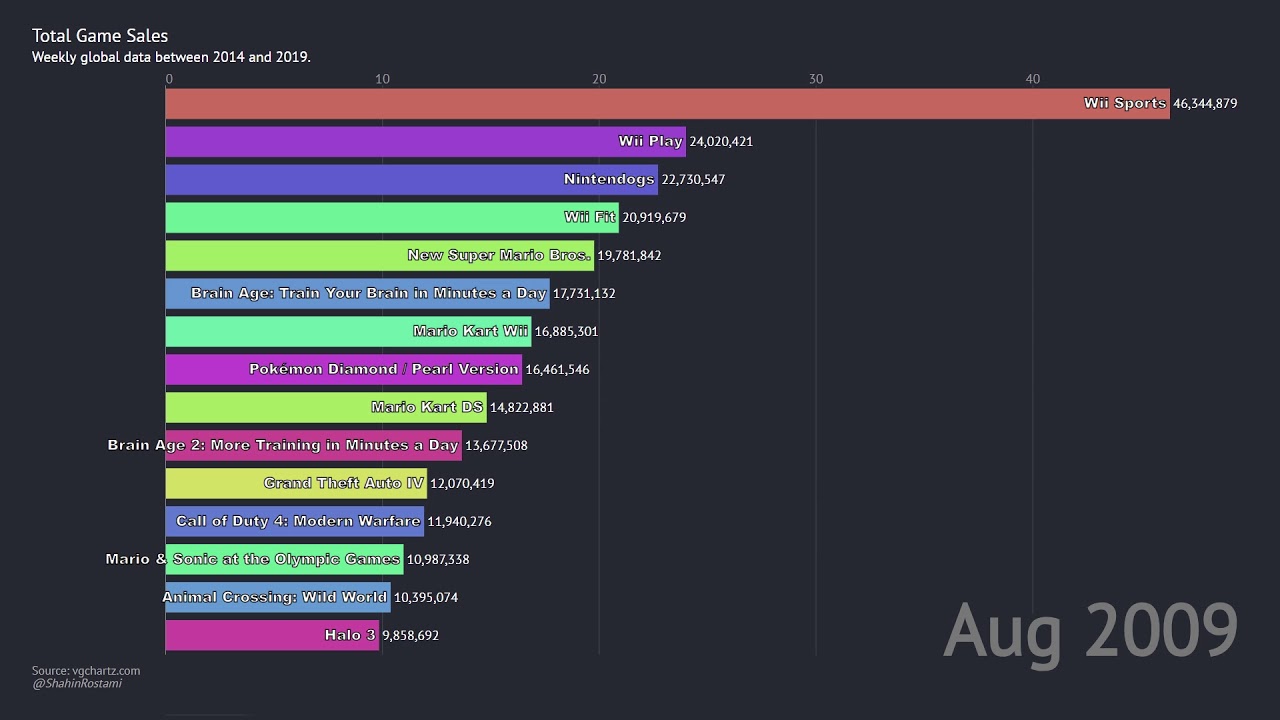Click the value 10,395,074
1280x720 pixels.
tap(426, 597)
